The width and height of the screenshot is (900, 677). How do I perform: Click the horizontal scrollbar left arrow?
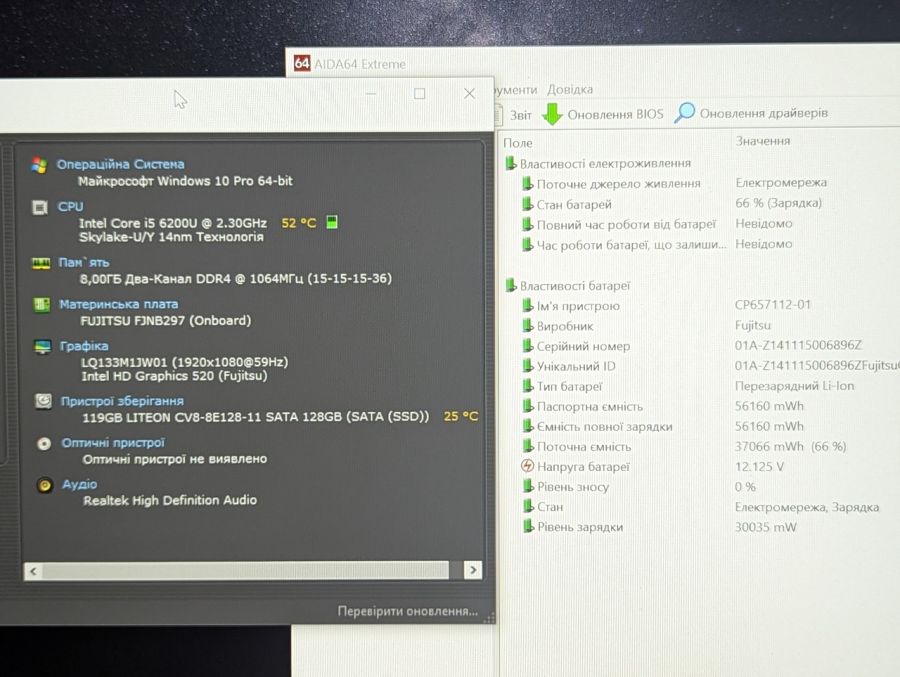(33, 571)
